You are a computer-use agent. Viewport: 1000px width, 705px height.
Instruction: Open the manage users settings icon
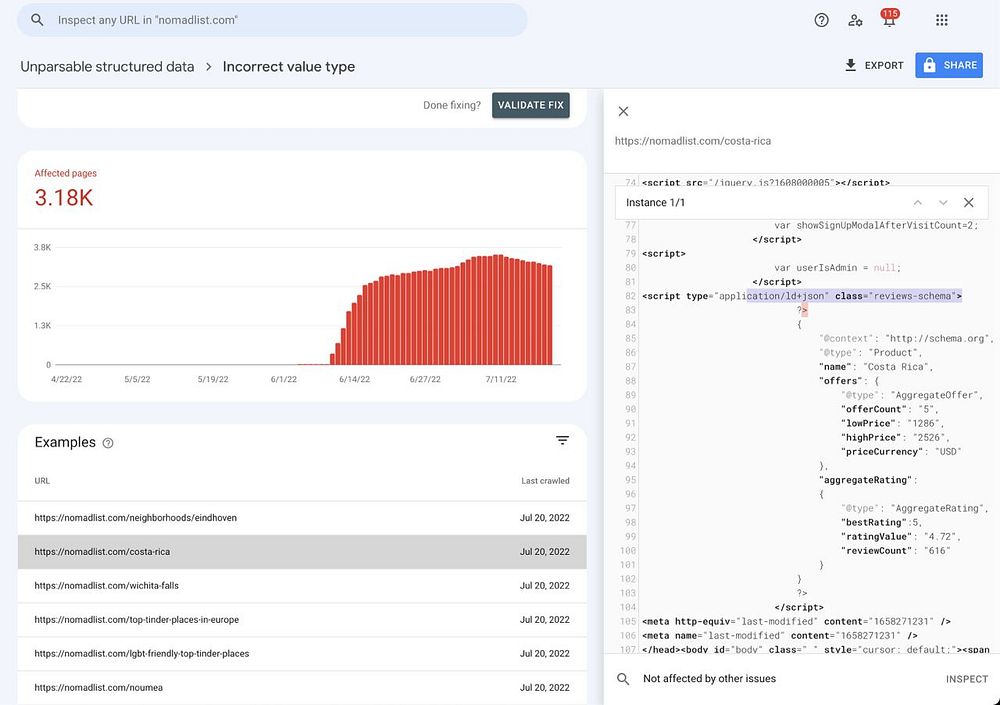(855, 20)
